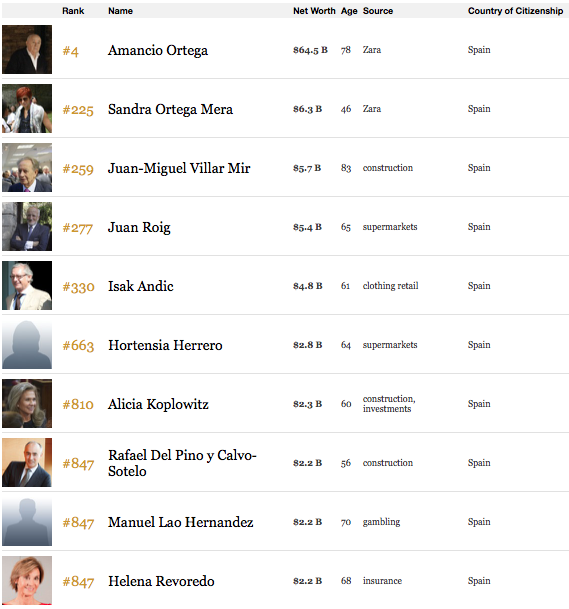Select Juan-Miguel Villar Mir's portrait image

[x=27, y=167]
